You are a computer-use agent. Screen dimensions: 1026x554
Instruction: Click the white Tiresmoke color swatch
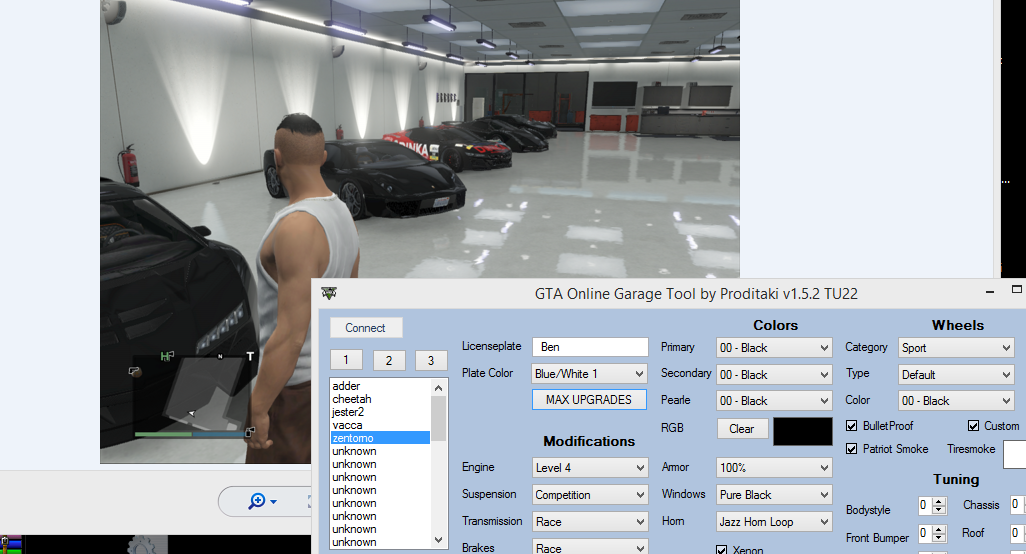pos(1015,455)
